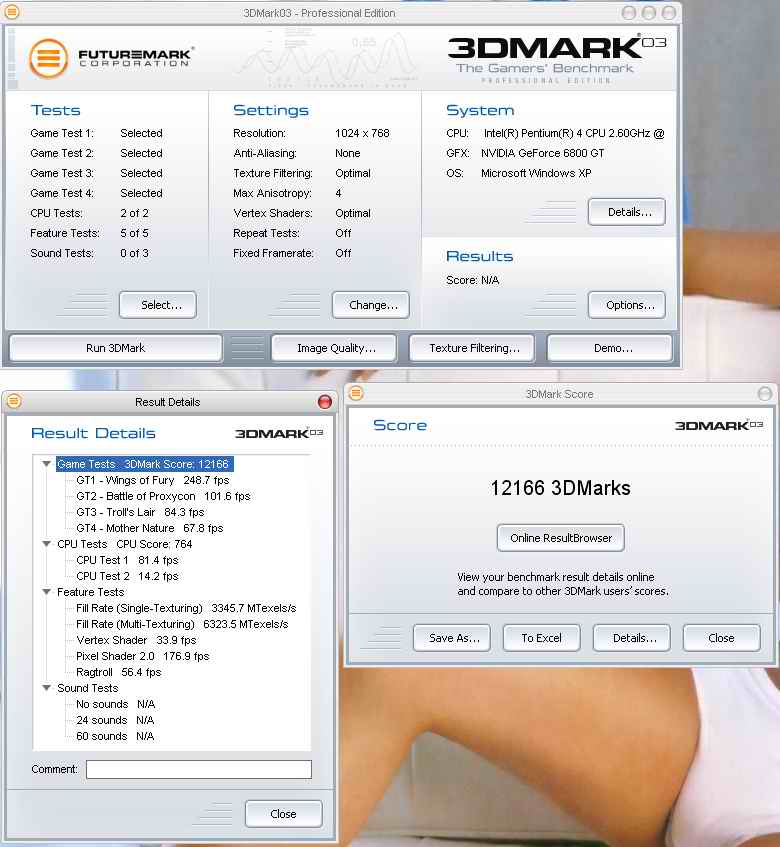The image size is (780, 847).
Task: Select GT2 - Battle of Proxycon row
Action: point(163,496)
